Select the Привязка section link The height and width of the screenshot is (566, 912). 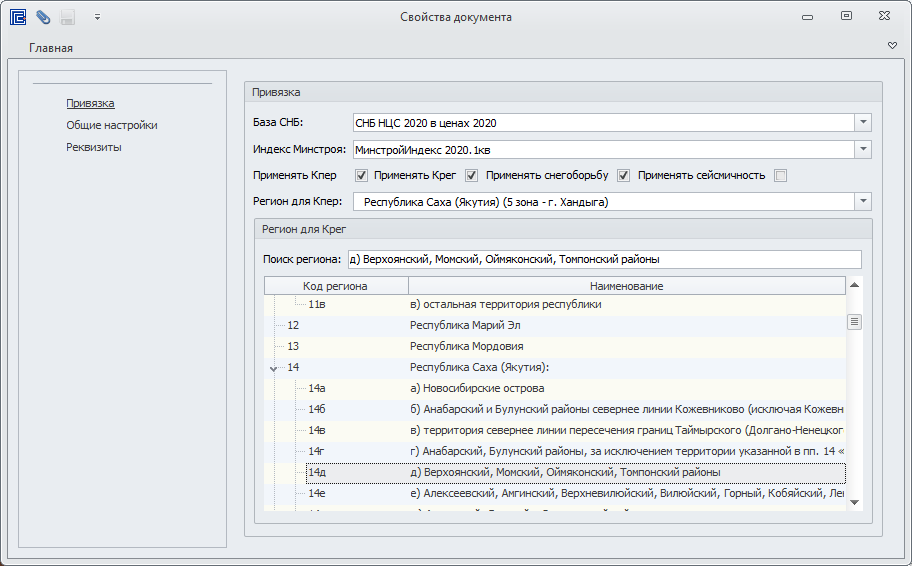[90, 104]
